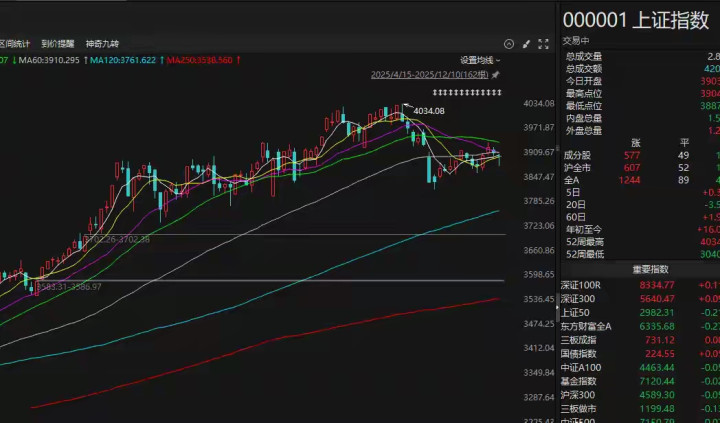Image resolution: width=720 pixels, height=423 pixels.
Task: Select the 基金指数 index row
Action: [640, 381]
